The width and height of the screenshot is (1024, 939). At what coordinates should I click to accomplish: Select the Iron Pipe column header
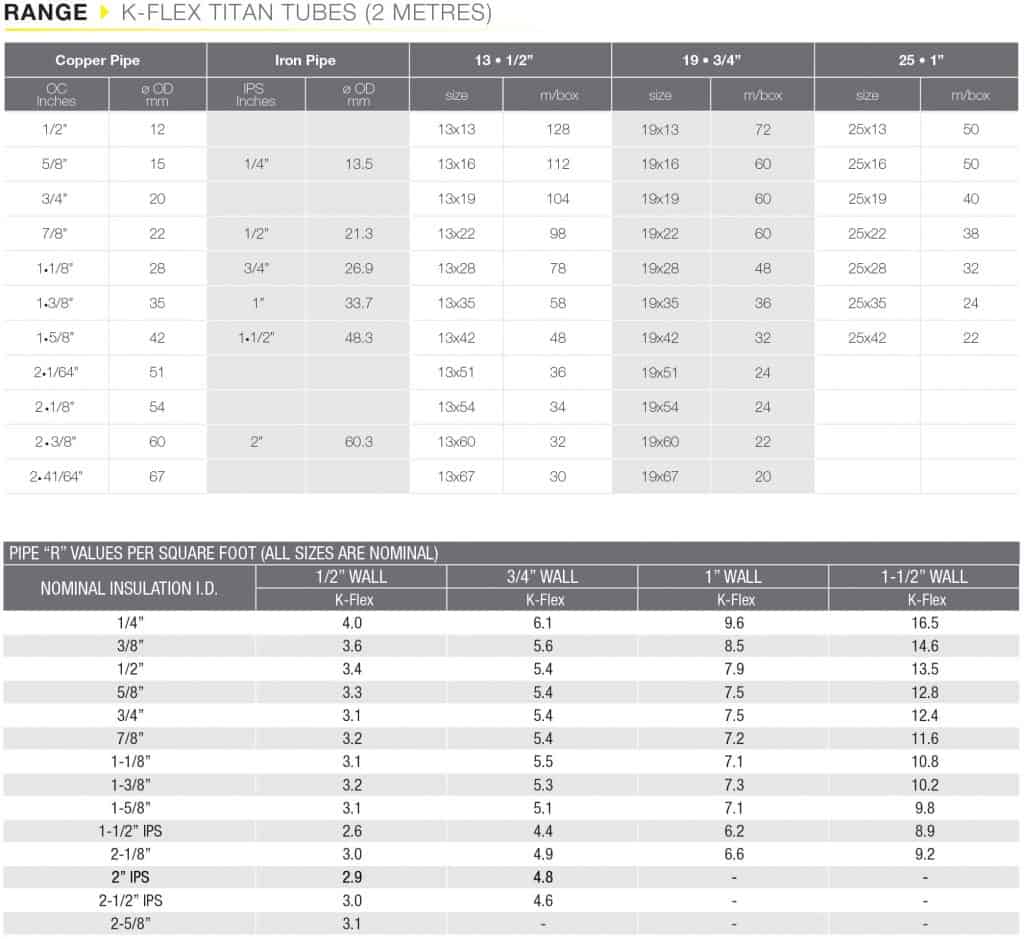point(305,61)
